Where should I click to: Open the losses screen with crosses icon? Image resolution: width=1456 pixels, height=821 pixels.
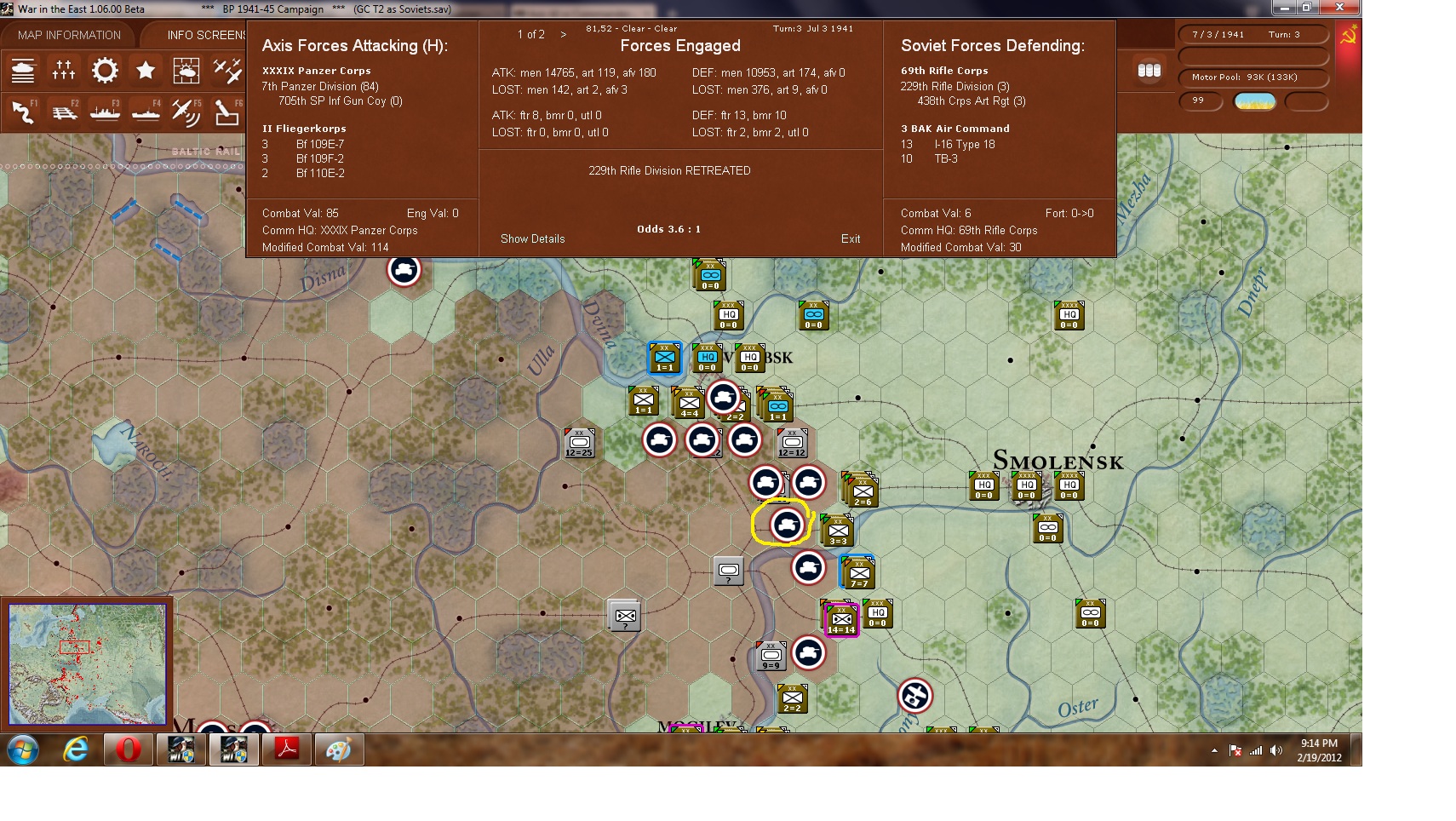click(64, 71)
